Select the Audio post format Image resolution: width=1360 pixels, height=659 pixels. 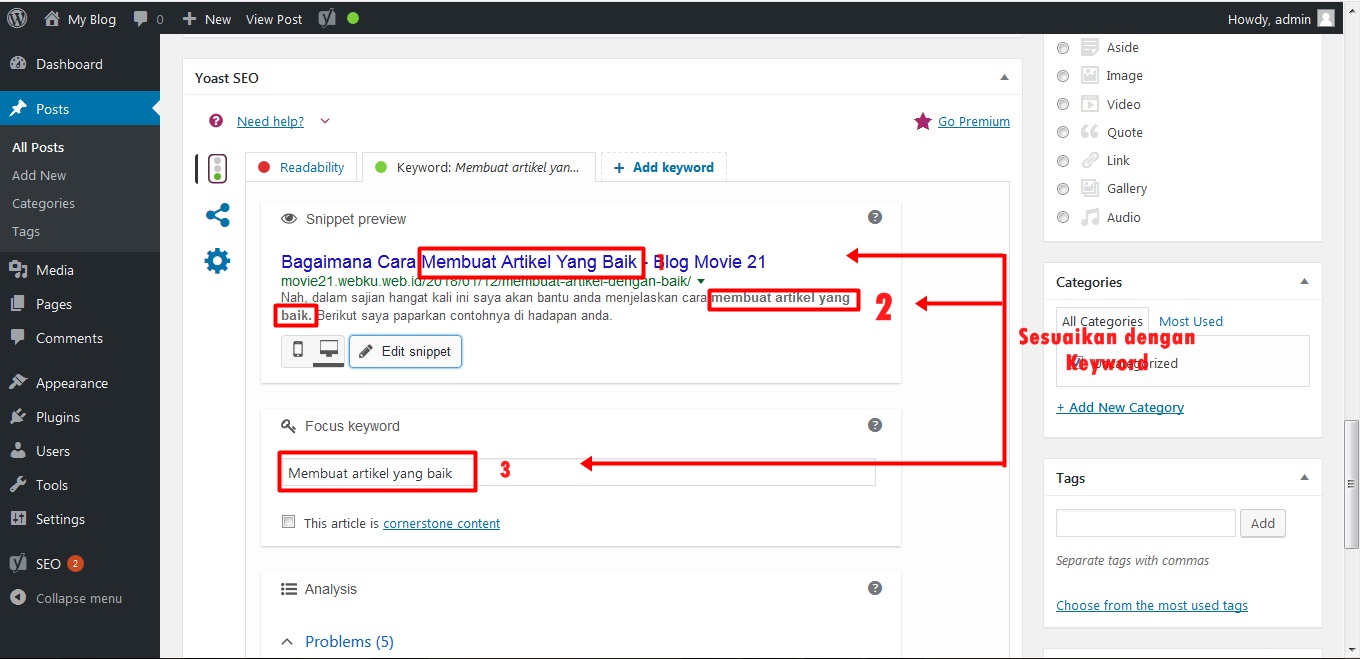point(1063,217)
